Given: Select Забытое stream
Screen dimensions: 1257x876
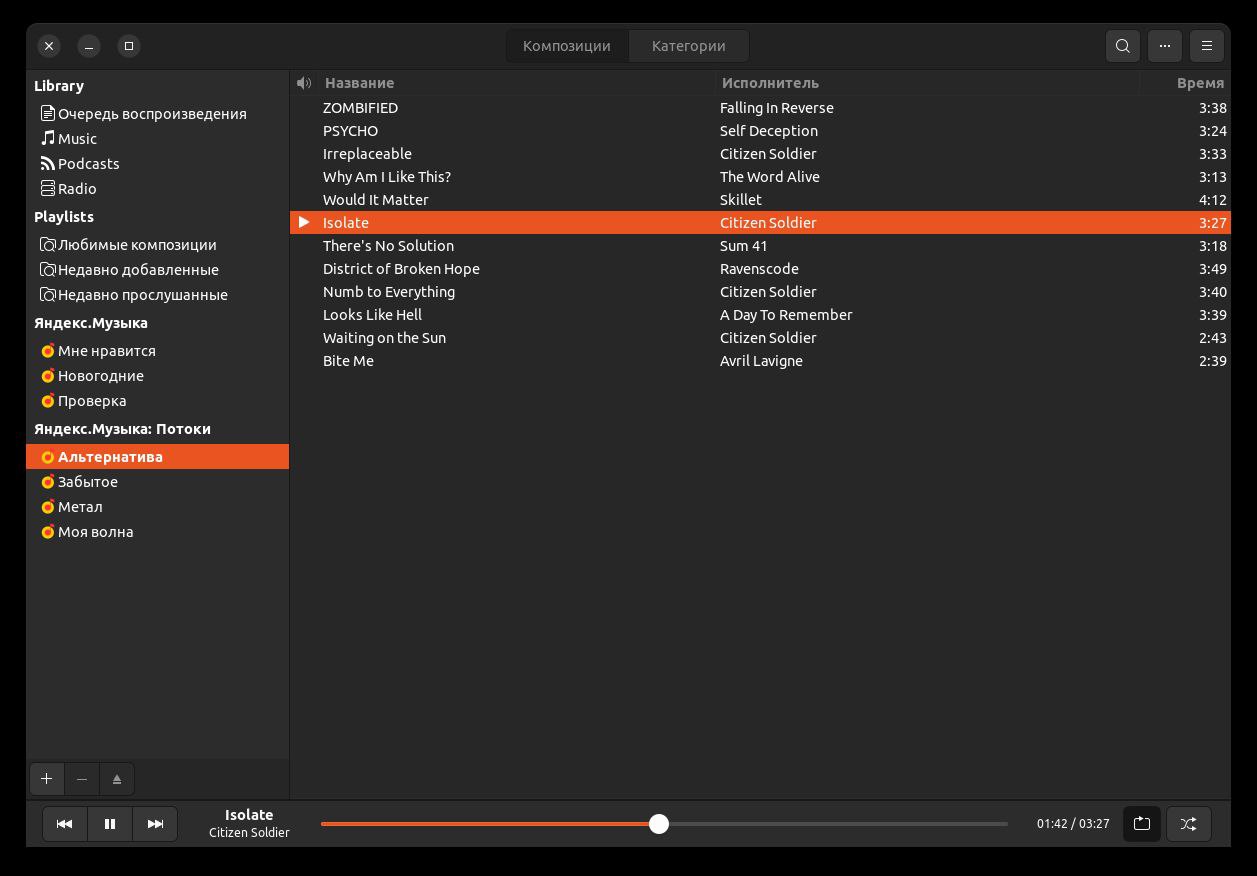Looking at the screenshot, I should (x=157, y=482).
